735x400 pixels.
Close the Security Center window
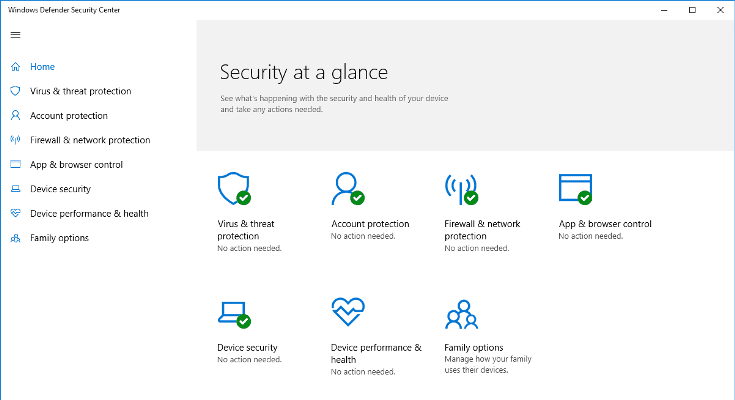[720, 10]
